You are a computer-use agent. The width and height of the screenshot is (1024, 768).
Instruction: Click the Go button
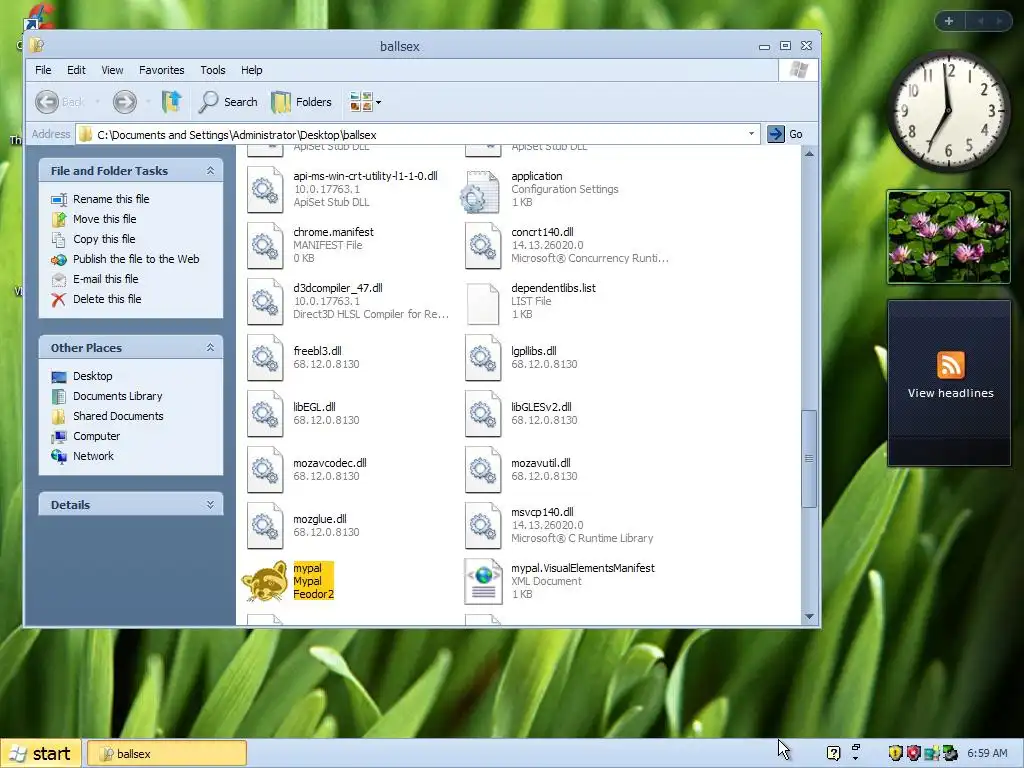coord(786,134)
